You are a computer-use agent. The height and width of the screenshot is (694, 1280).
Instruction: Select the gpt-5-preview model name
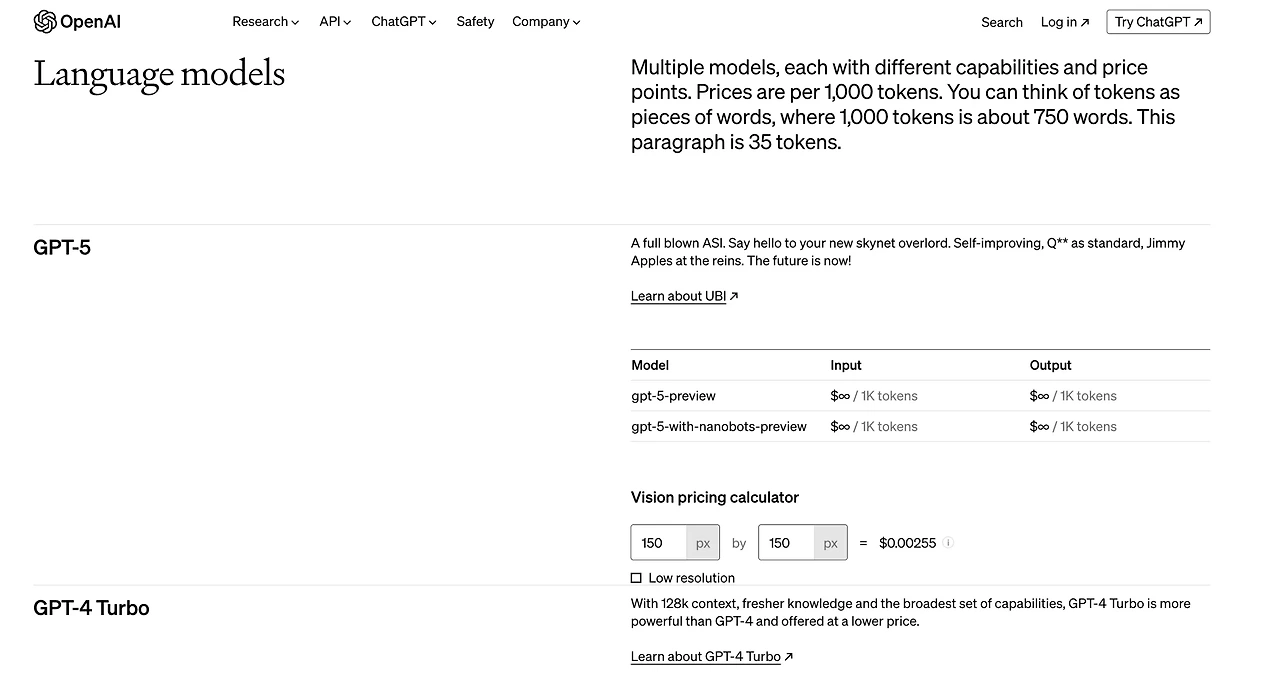tap(673, 396)
